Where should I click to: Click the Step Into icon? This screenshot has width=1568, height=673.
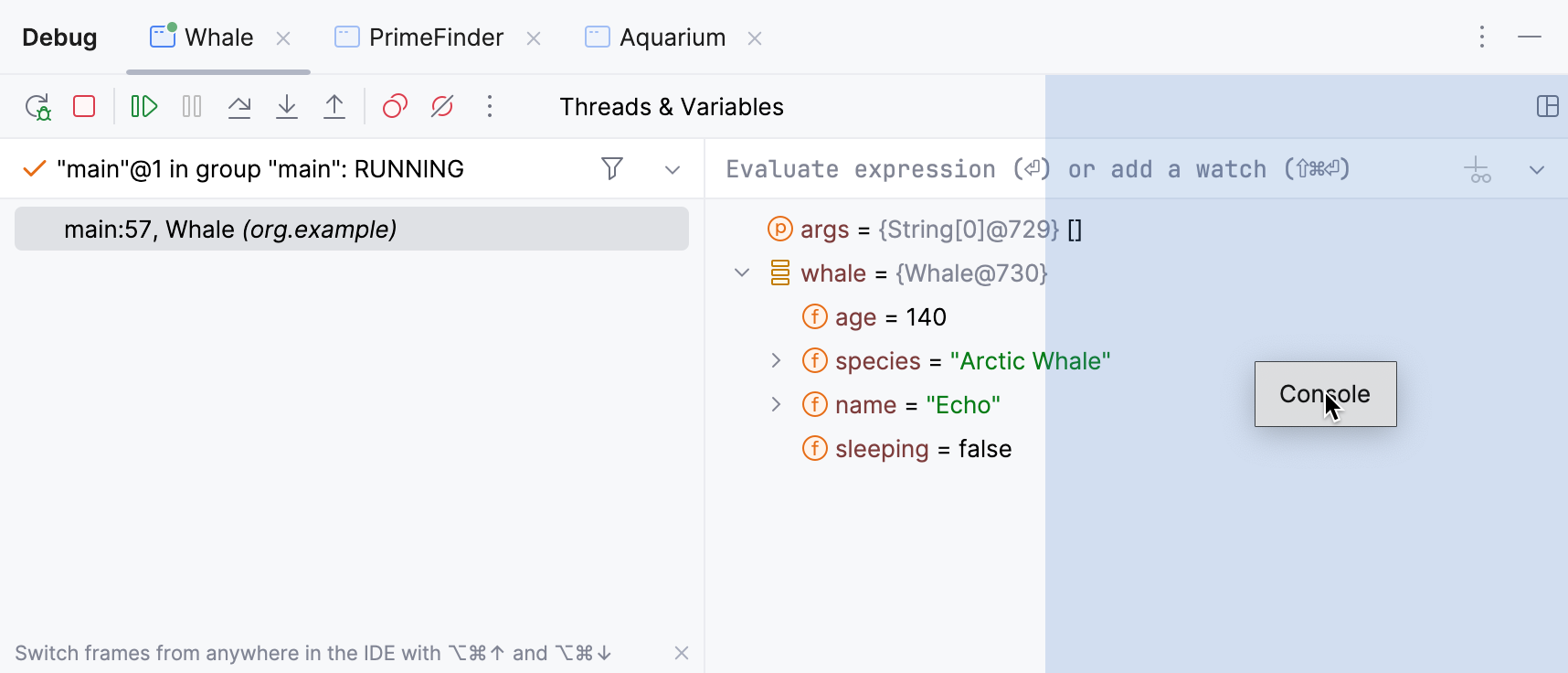coord(287,107)
